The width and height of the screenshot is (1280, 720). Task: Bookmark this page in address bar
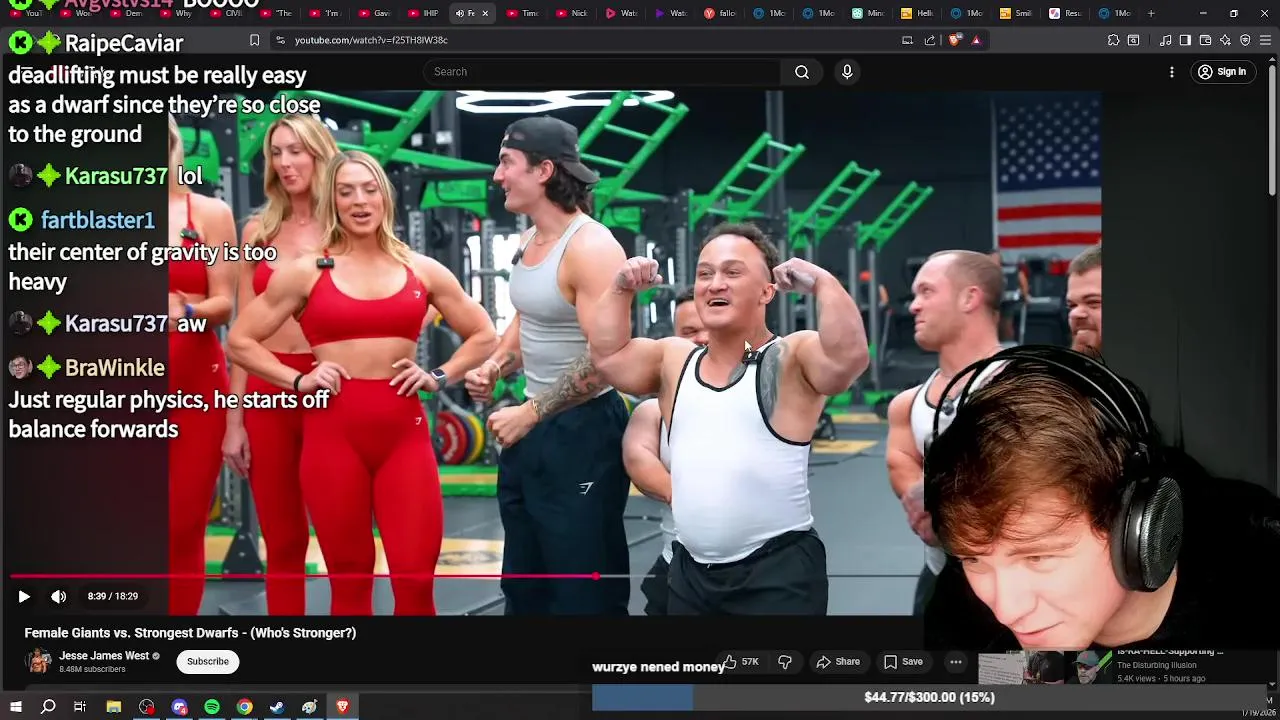(254, 40)
